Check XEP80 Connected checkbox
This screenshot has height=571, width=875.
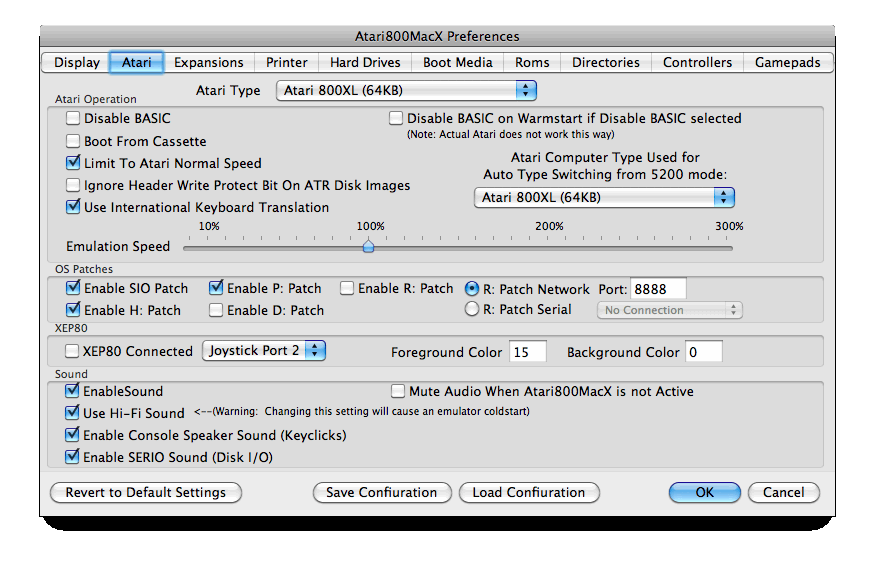coord(72,351)
